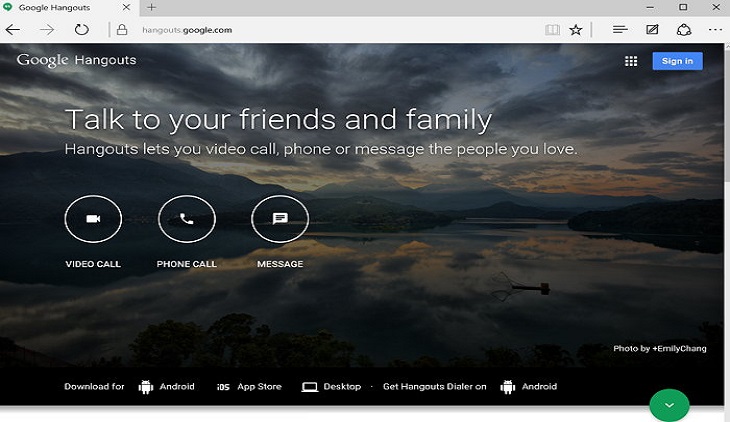Image resolution: width=730 pixels, height=422 pixels.
Task: Click the 'Talk to your friends and family' heading
Action: click(x=278, y=120)
